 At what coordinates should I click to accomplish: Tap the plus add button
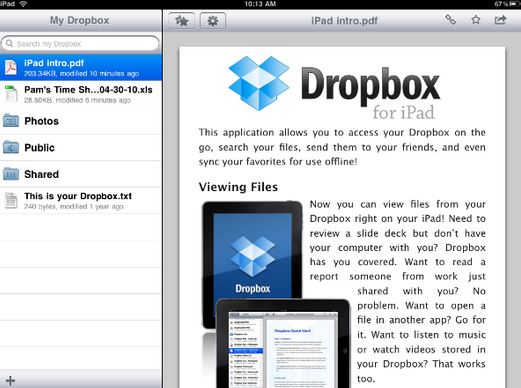[10, 380]
